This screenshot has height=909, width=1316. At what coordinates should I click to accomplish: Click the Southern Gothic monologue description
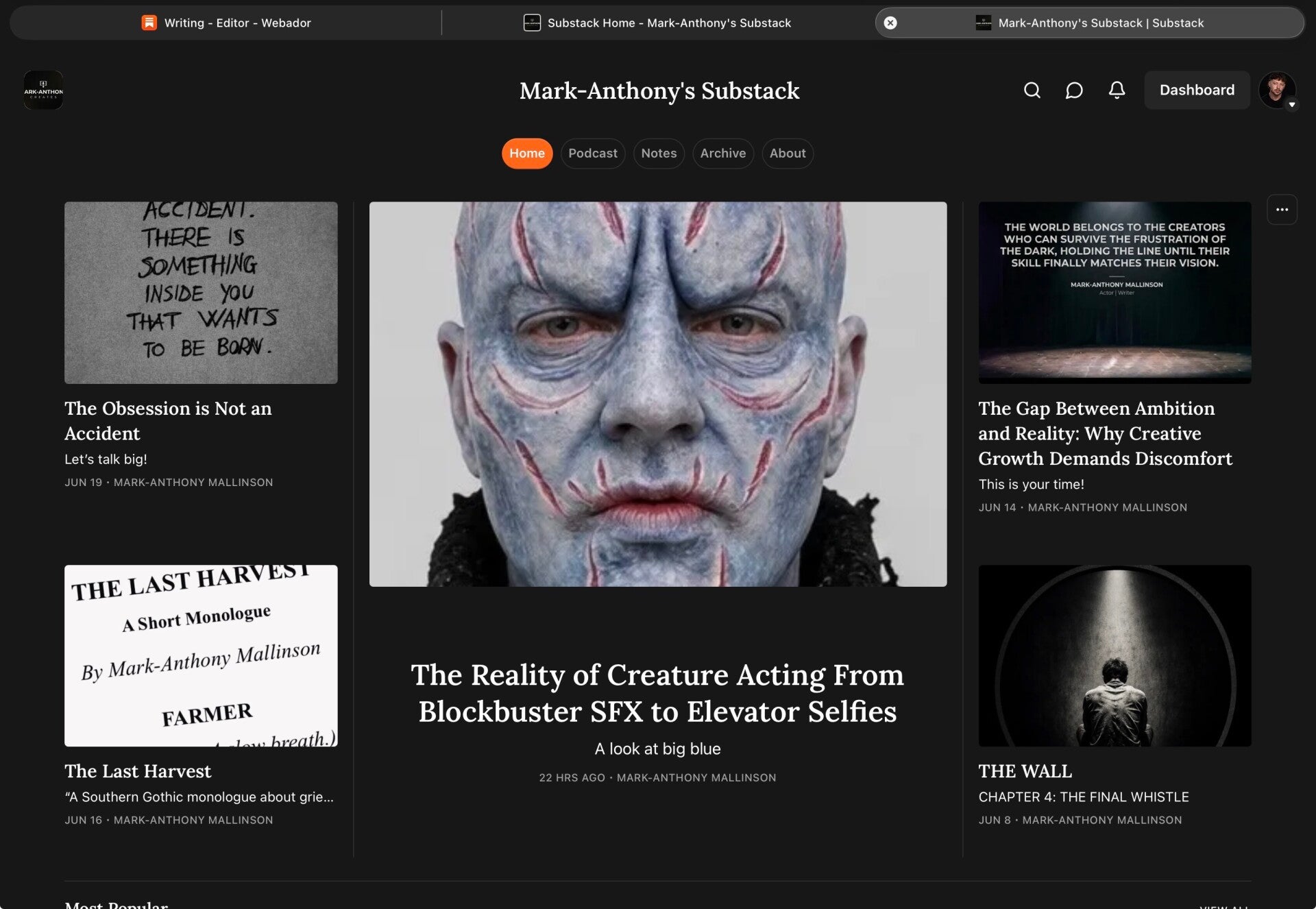[199, 797]
